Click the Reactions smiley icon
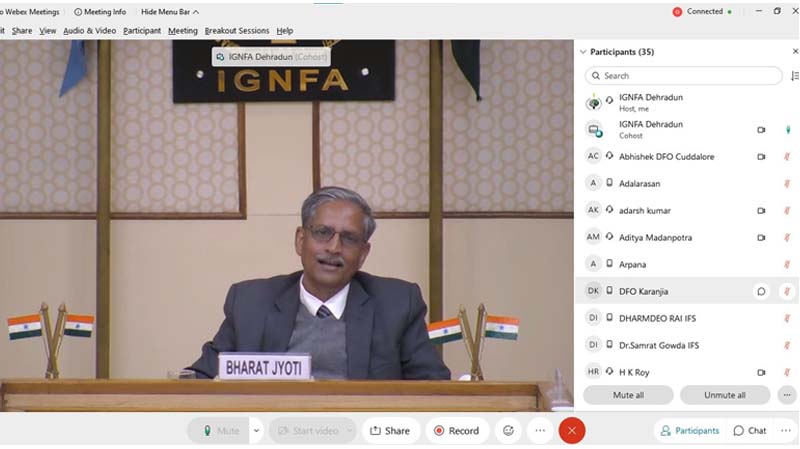Viewport: 800px width, 449px height. (508, 431)
